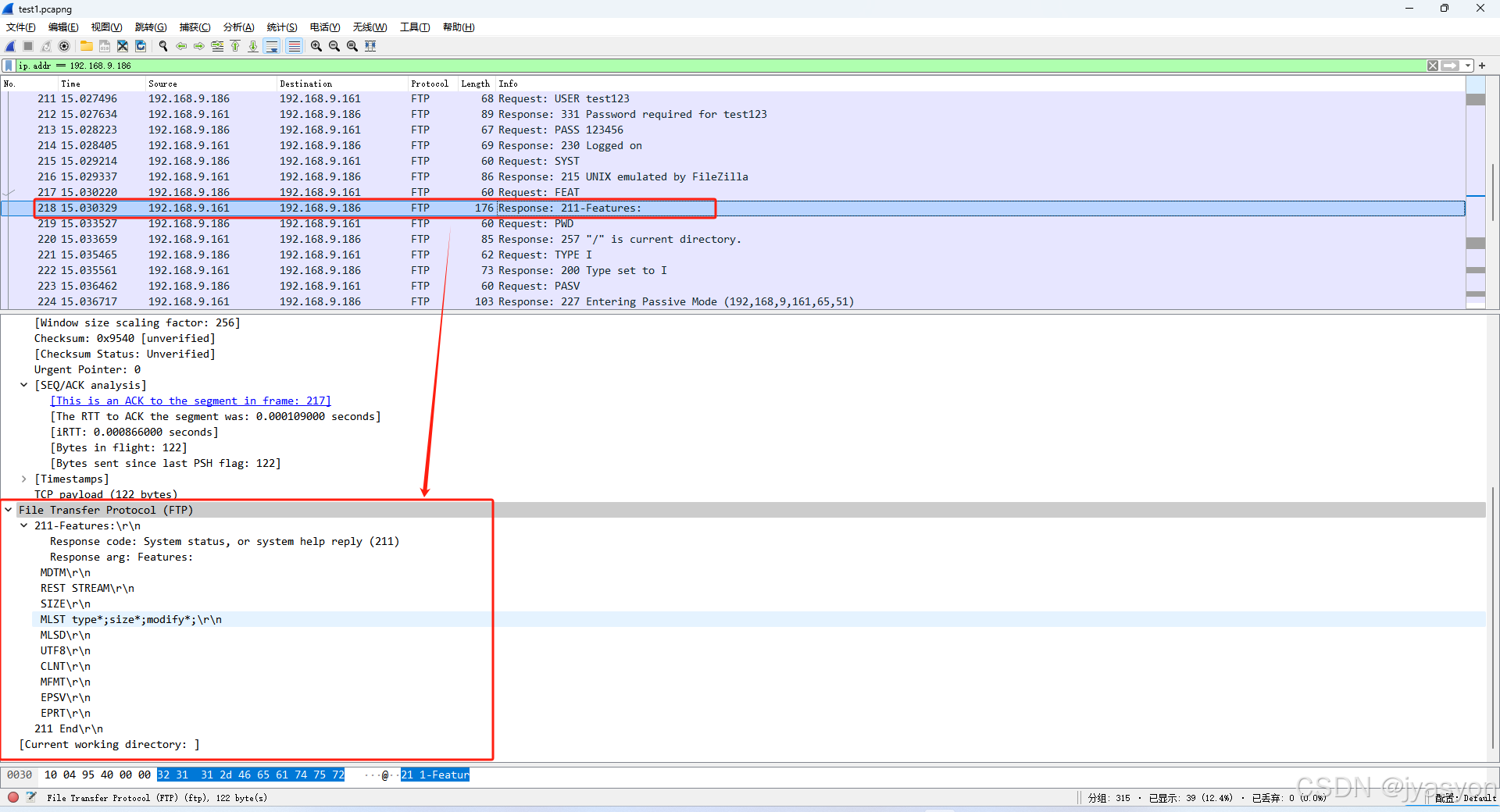Start a new capture with the shark fin icon
This screenshot has height=812, width=1500.
click(9, 46)
